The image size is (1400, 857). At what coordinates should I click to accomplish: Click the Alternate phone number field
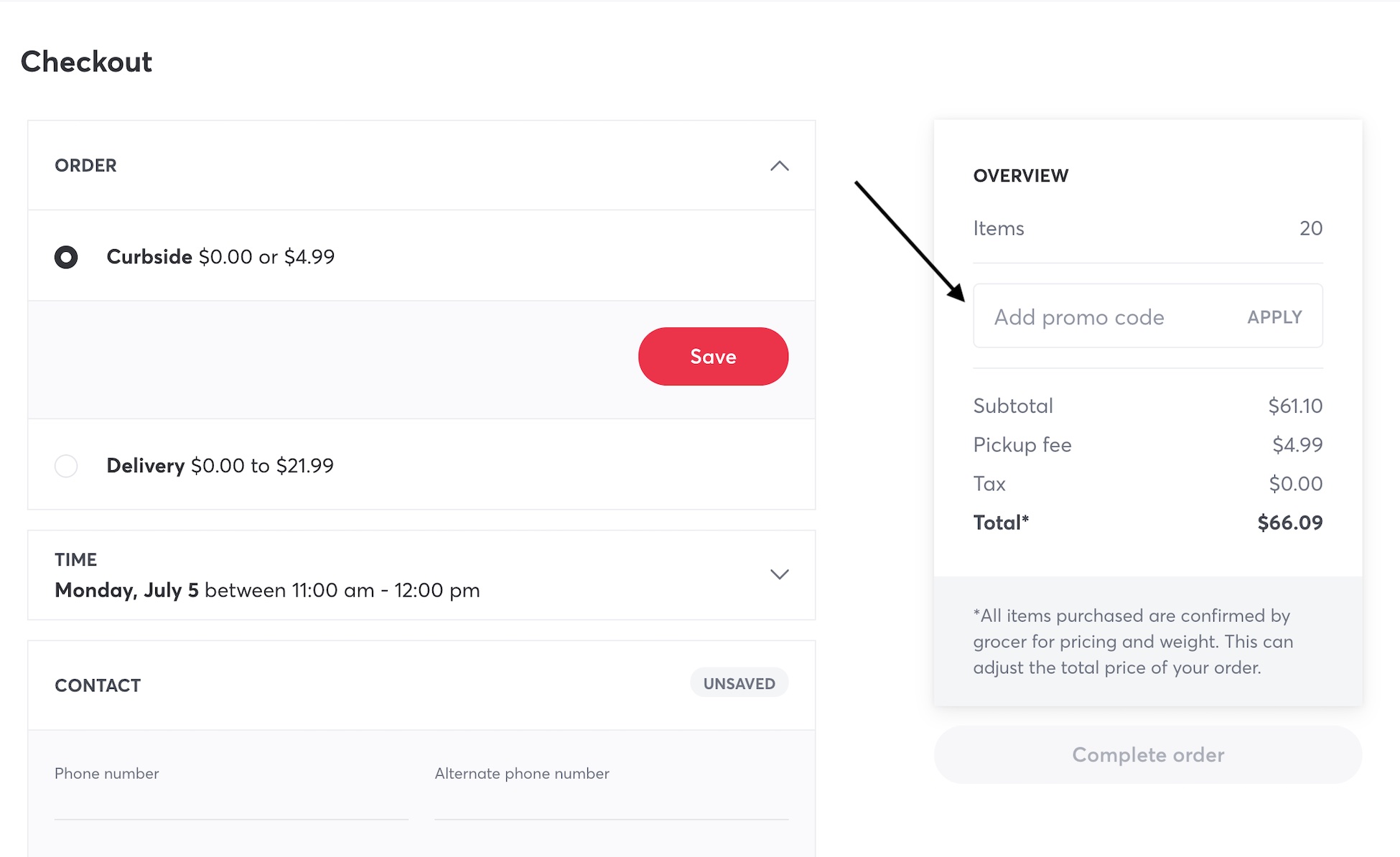(611, 800)
